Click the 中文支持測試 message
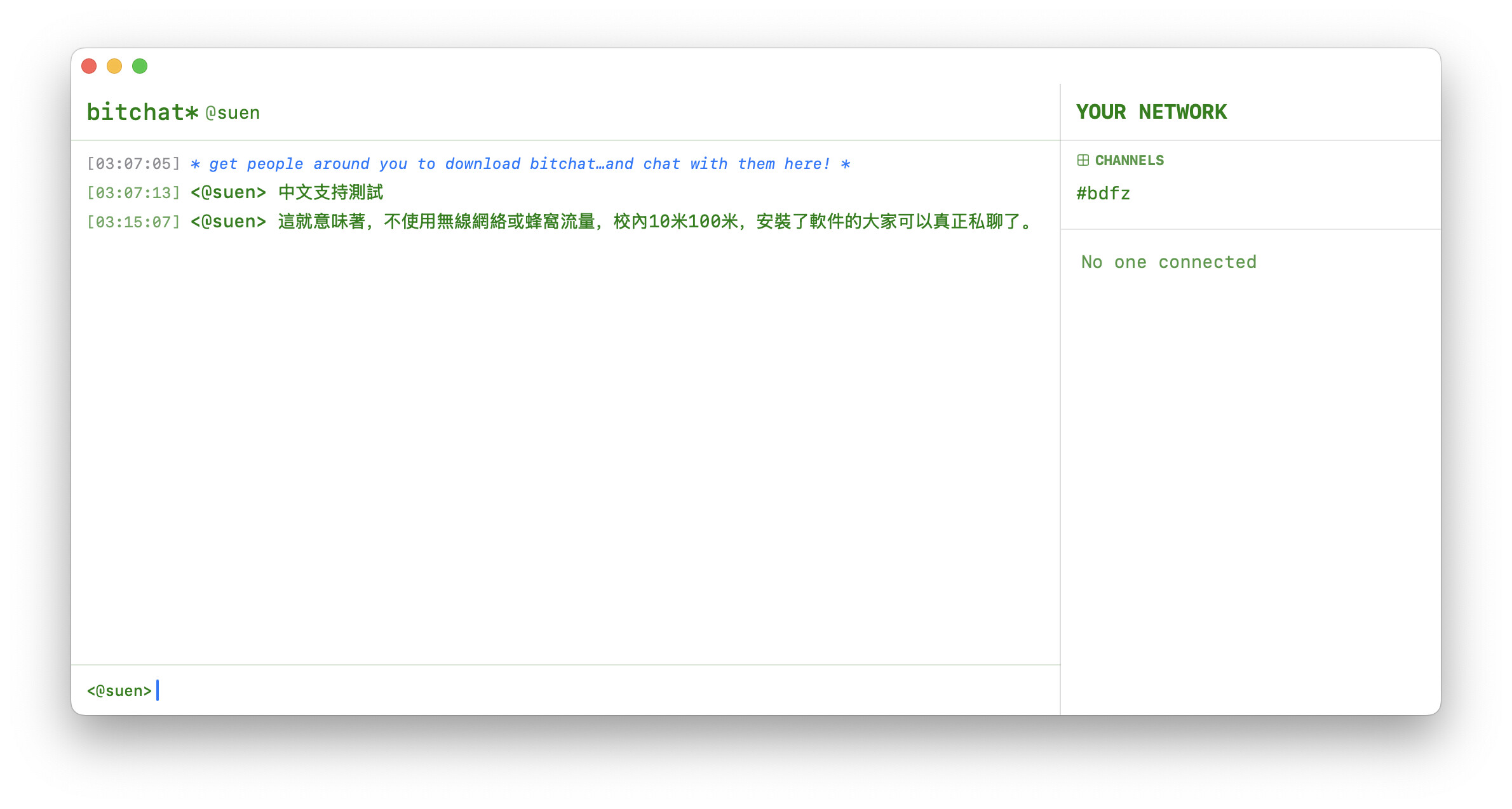 pyautogui.click(x=330, y=192)
